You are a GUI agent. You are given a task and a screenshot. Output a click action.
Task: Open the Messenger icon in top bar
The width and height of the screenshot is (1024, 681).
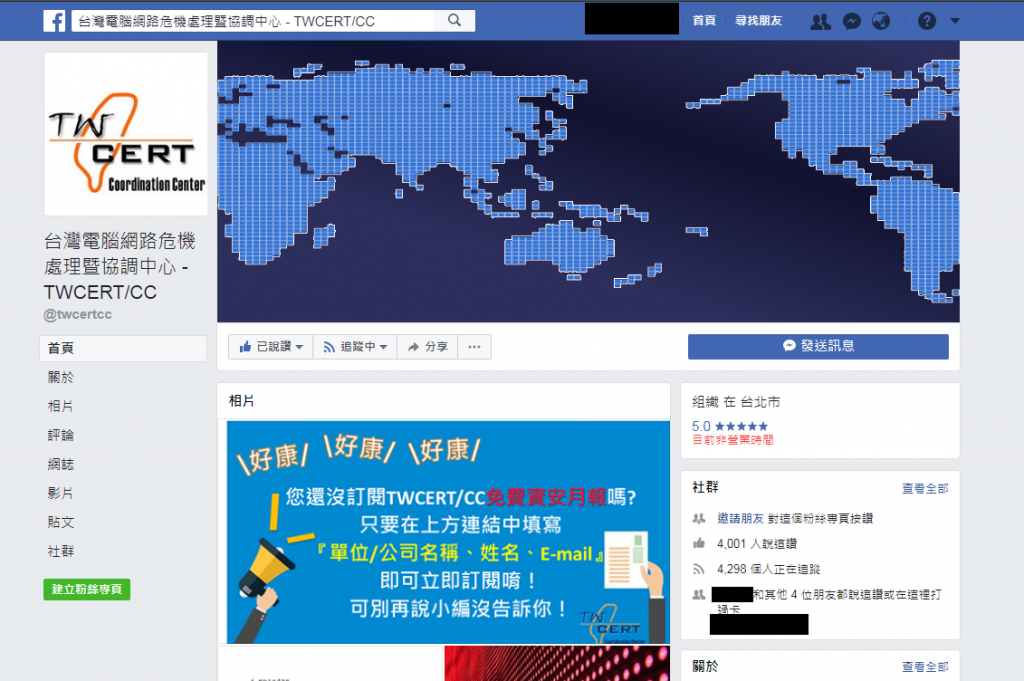pyautogui.click(x=852, y=22)
